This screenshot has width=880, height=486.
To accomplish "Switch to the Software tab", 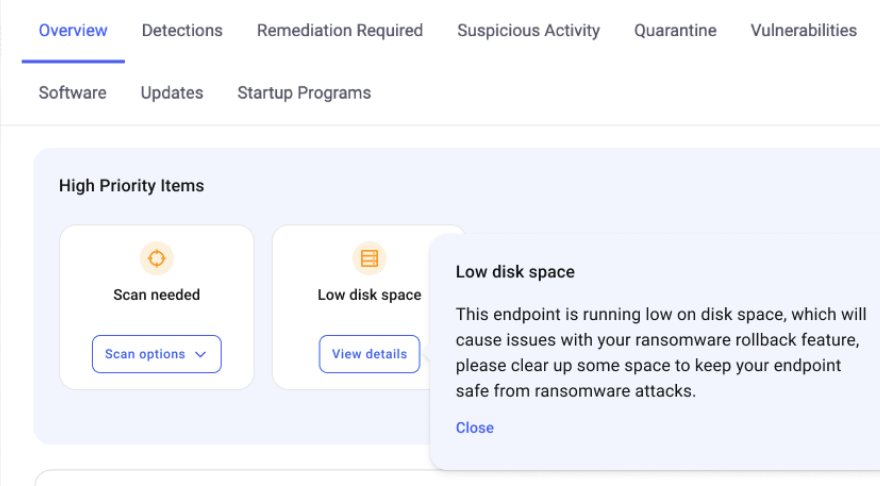I will pyautogui.click(x=72, y=93).
